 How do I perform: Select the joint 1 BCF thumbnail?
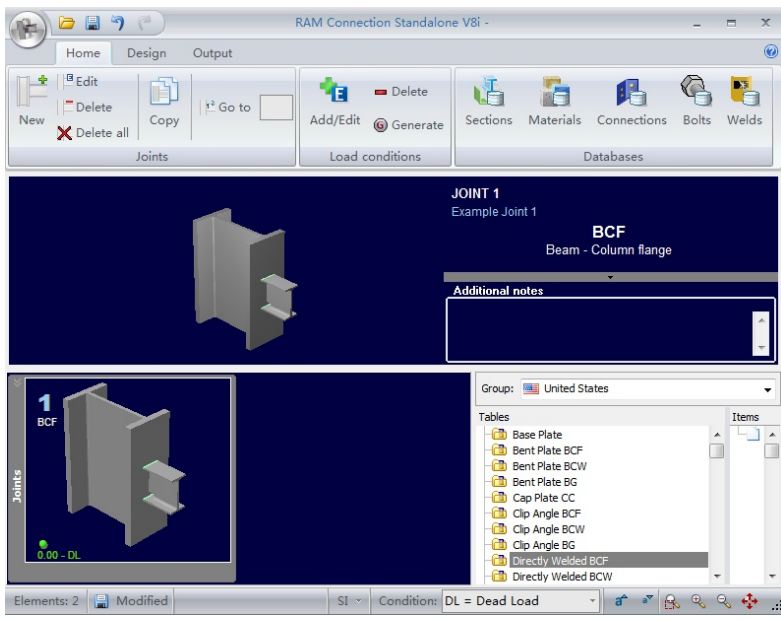pyautogui.click(x=128, y=470)
